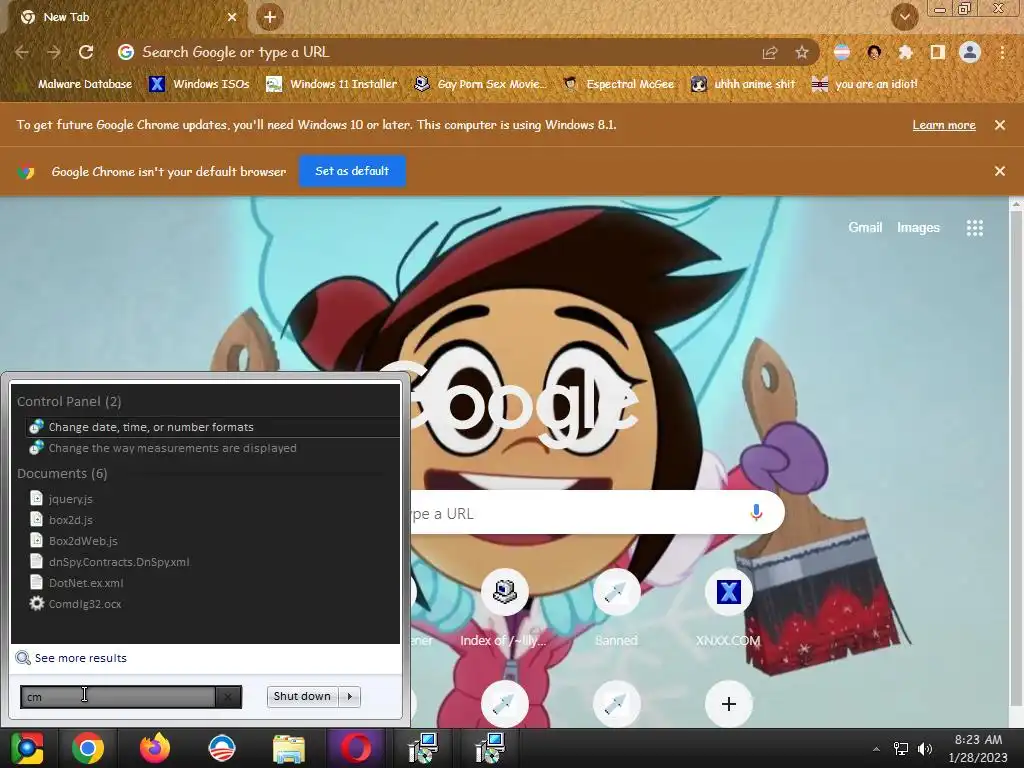The image size is (1024, 768).
Task: Expand the tab search dropdown arrow
Action: 905,18
